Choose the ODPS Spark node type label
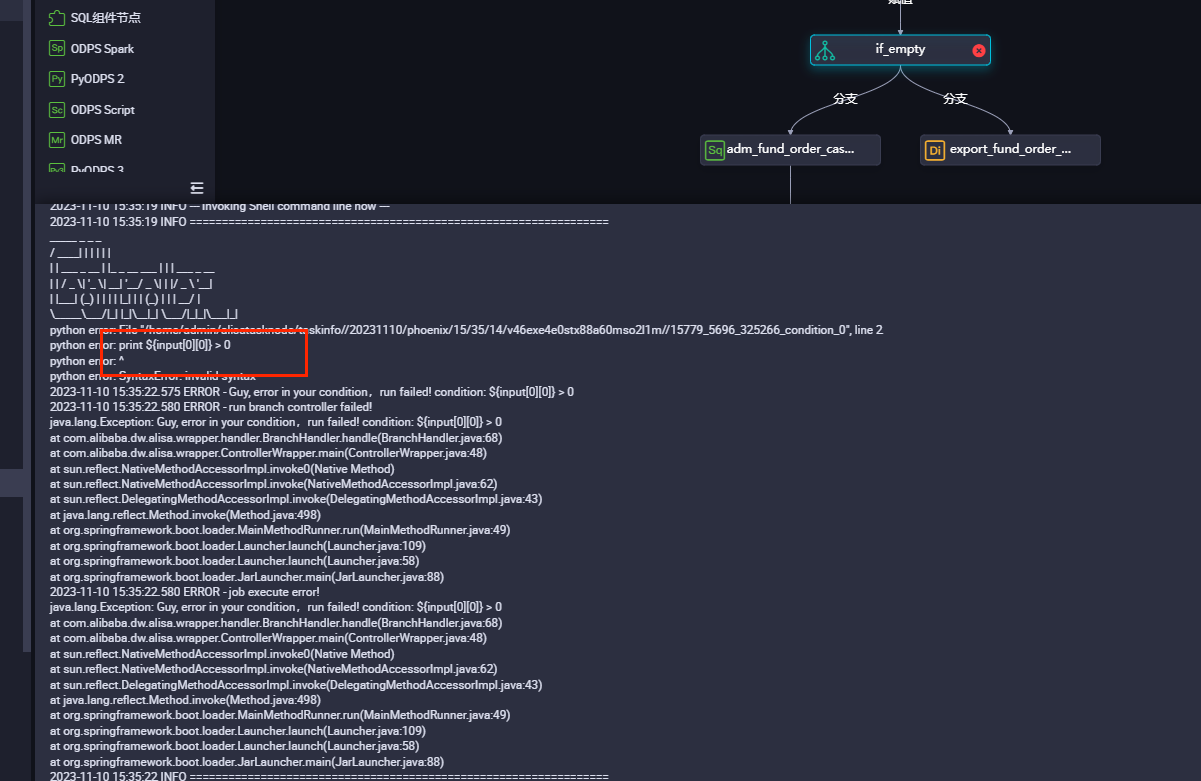The width and height of the screenshot is (1201, 781). tap(102, 48)
